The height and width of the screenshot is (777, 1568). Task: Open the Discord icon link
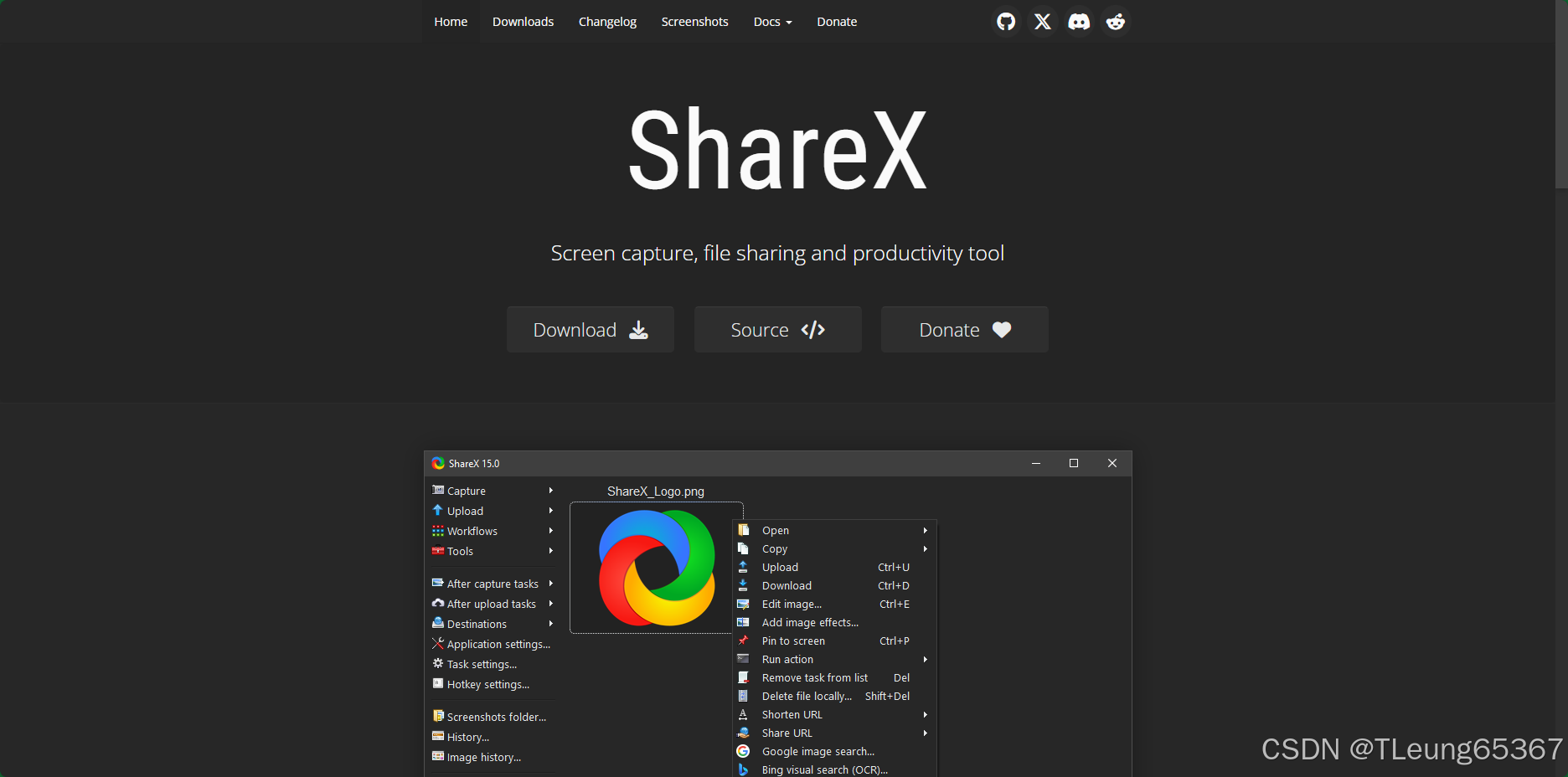[x=1079, y=22]
